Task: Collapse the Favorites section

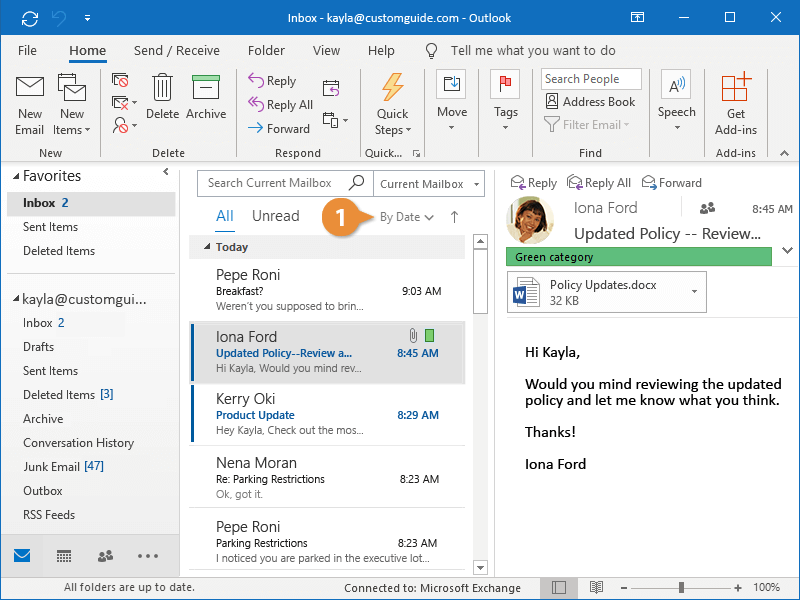Action: coord(16,176)
